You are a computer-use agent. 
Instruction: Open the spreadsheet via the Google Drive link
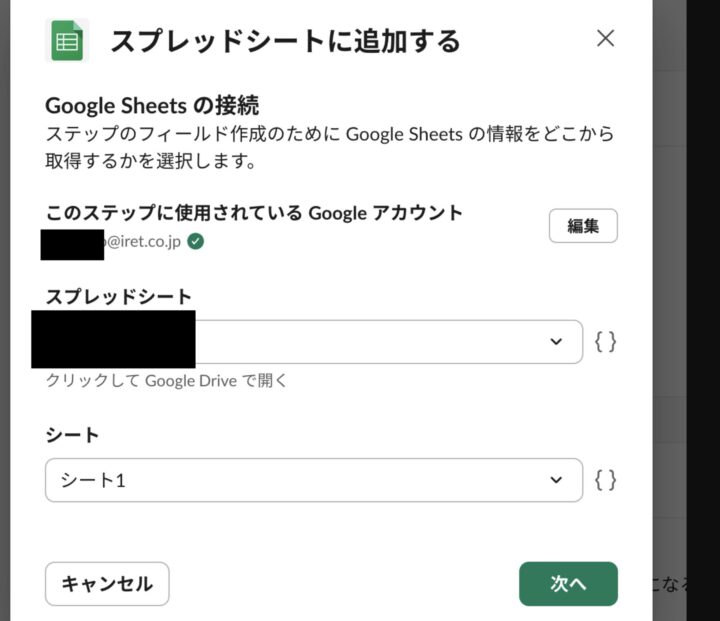[166, 380]
